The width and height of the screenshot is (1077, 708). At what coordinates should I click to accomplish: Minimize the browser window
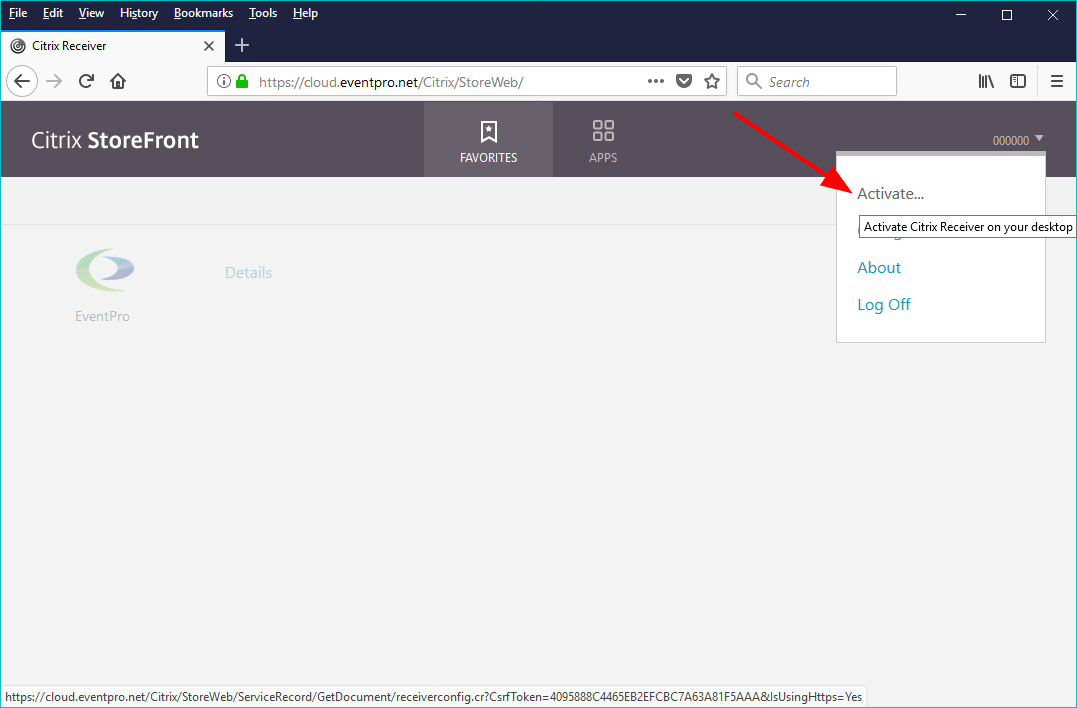pos(961,14)
